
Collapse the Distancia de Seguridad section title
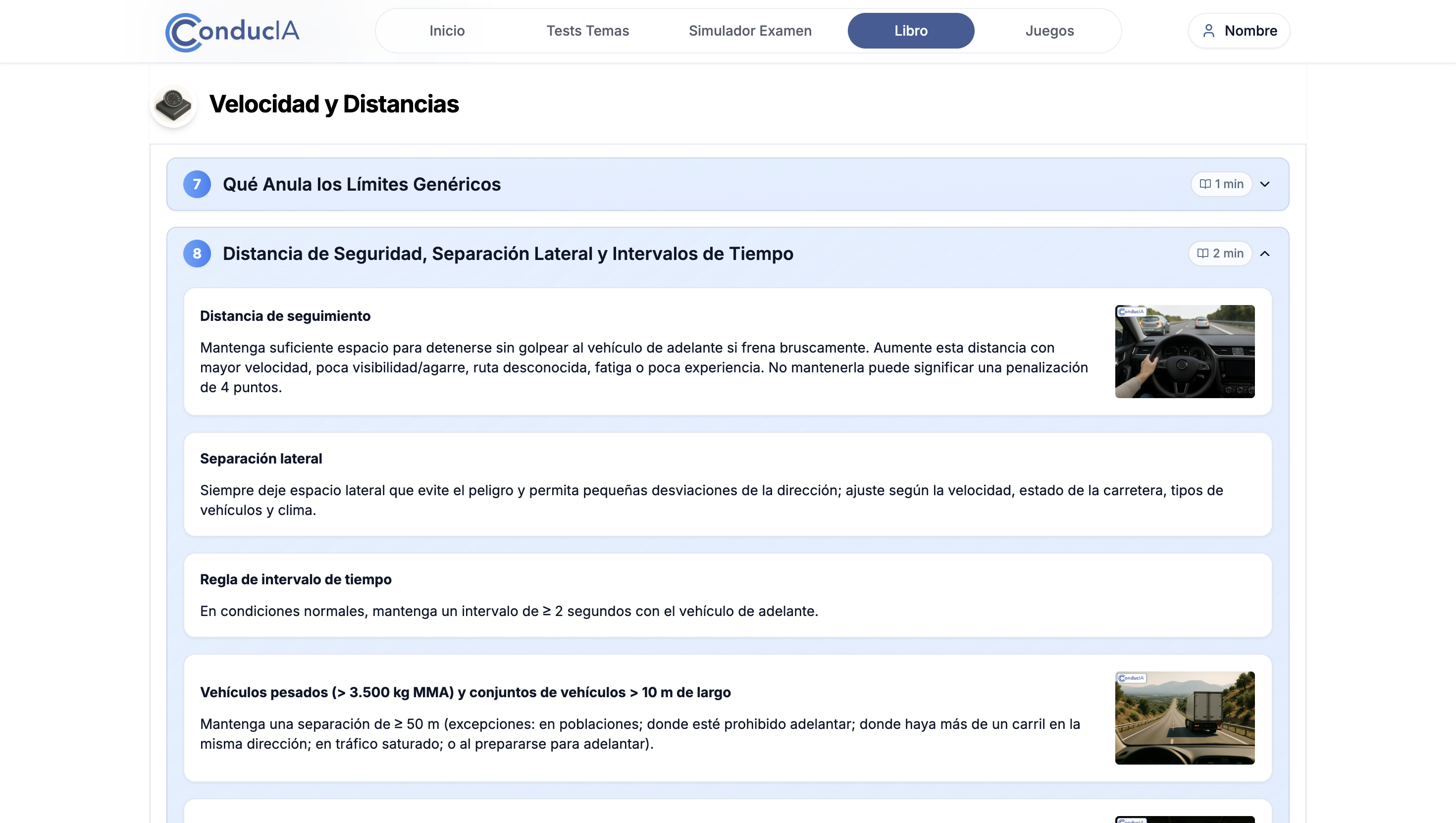click(x=508, y=254)
